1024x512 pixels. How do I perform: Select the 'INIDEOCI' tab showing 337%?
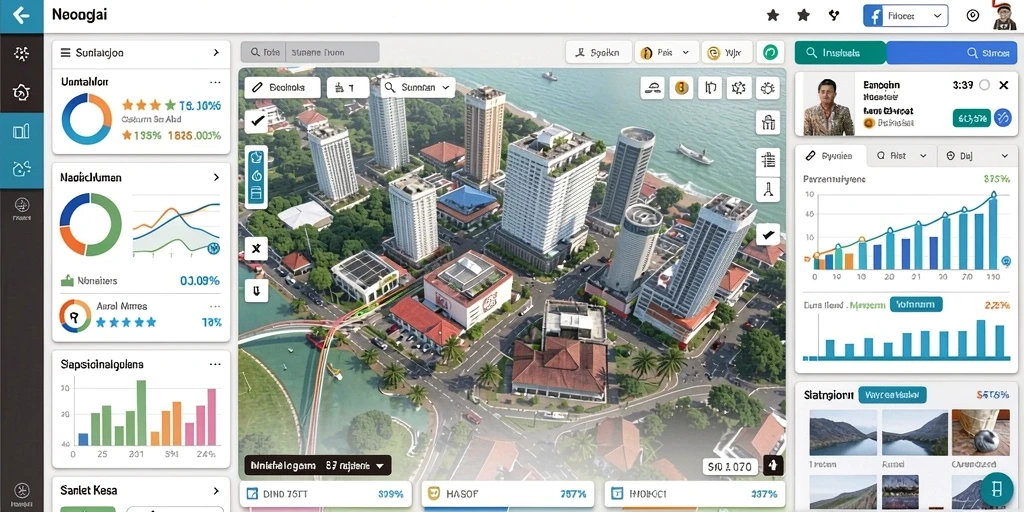point(694,494)
